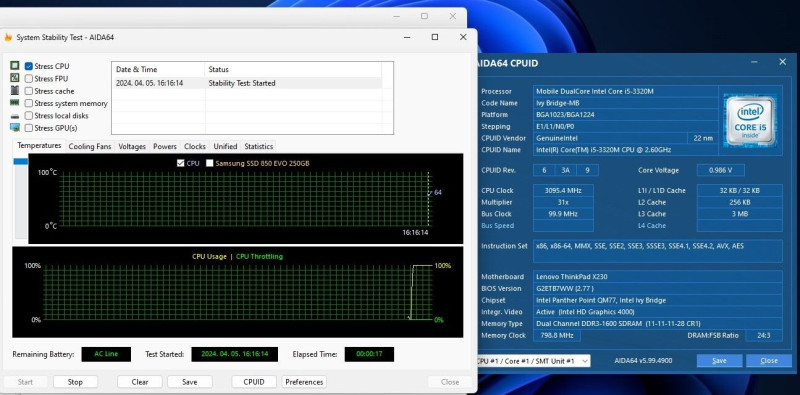This screenshot has height=395, width=800.
Task: Click the L3 Cache value 3 MB
Action: pyautogui.click(x=739, y=214)
